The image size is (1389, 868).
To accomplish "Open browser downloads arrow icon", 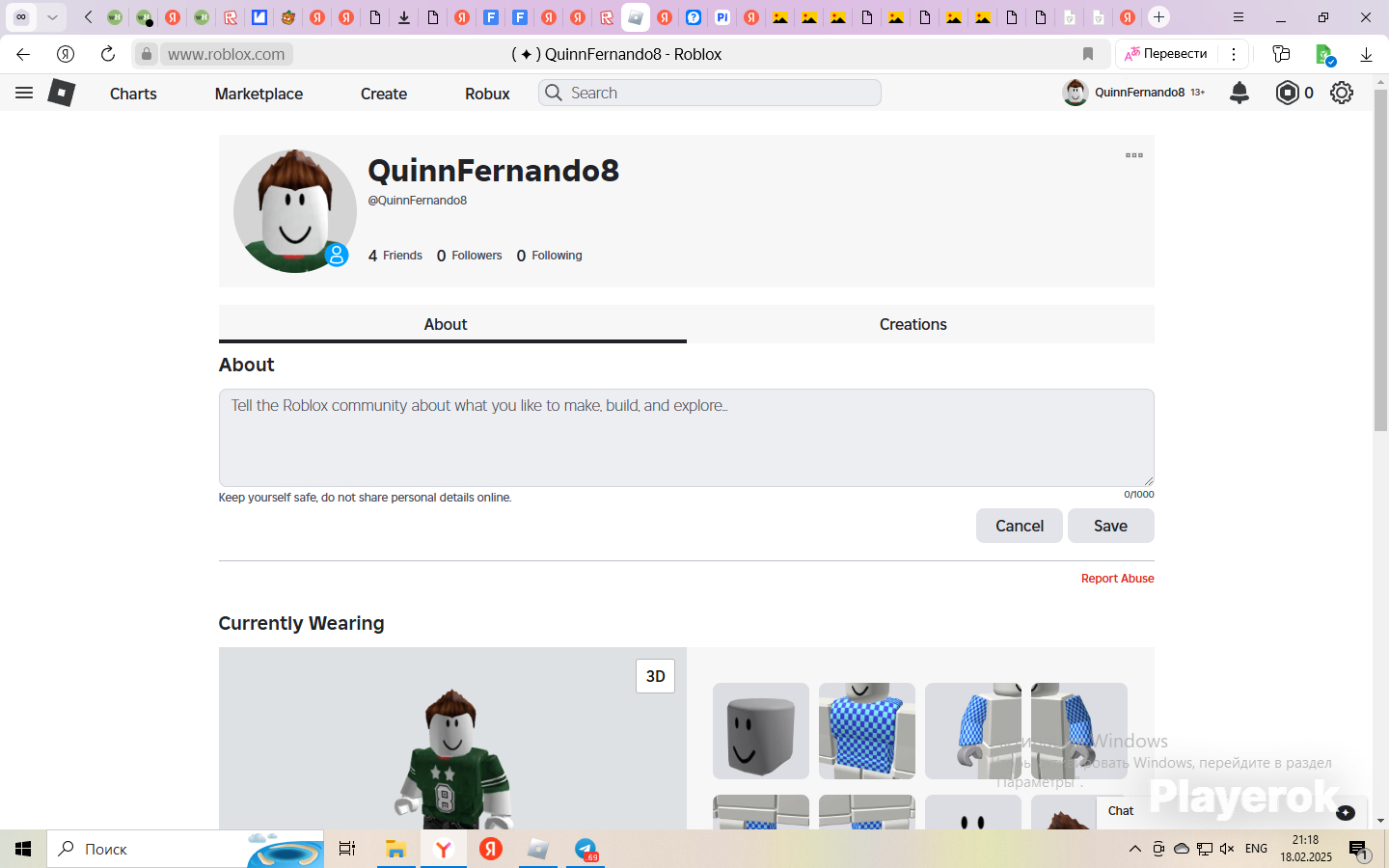I will pyautogui.click(x=1366, y=54).
